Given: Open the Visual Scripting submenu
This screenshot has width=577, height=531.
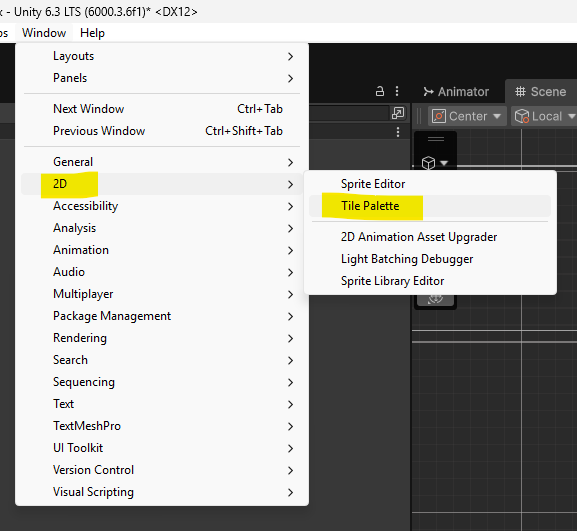Looking at the screenshot, I should tap(162, 492).
